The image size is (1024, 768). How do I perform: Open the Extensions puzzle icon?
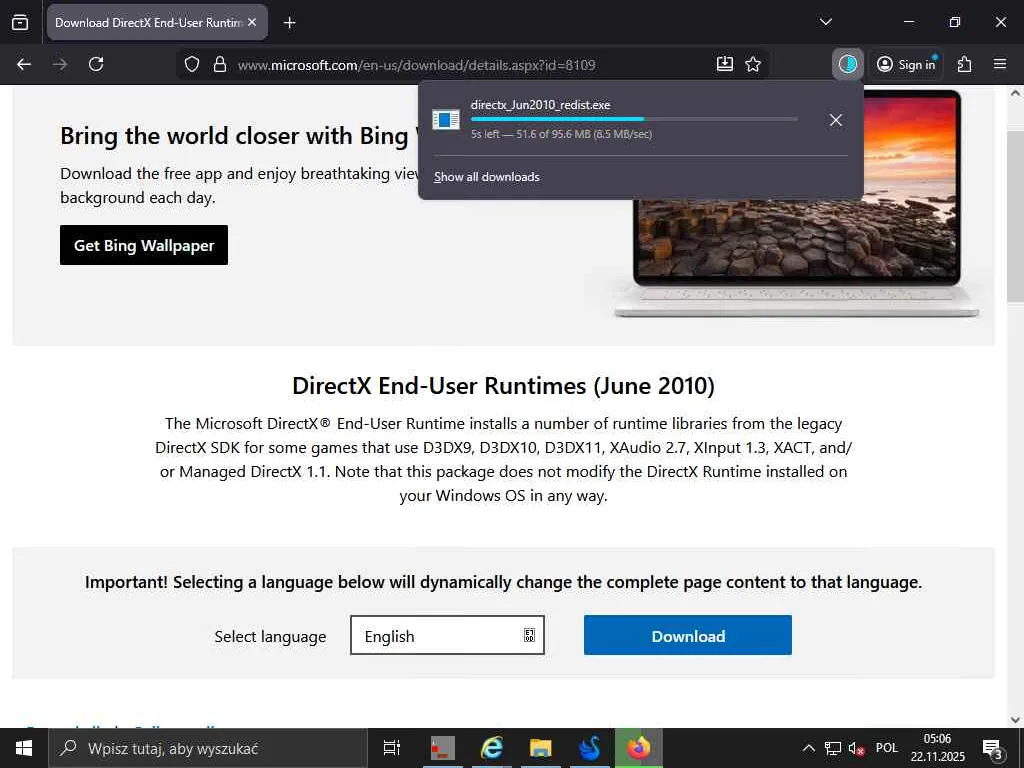pyautogui.click(x=965, y=64)
